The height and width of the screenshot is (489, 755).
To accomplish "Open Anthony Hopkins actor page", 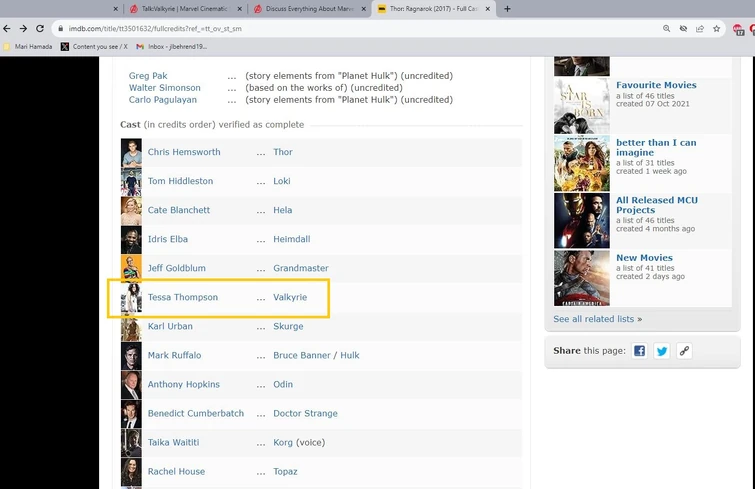I will tap(183, 385).
